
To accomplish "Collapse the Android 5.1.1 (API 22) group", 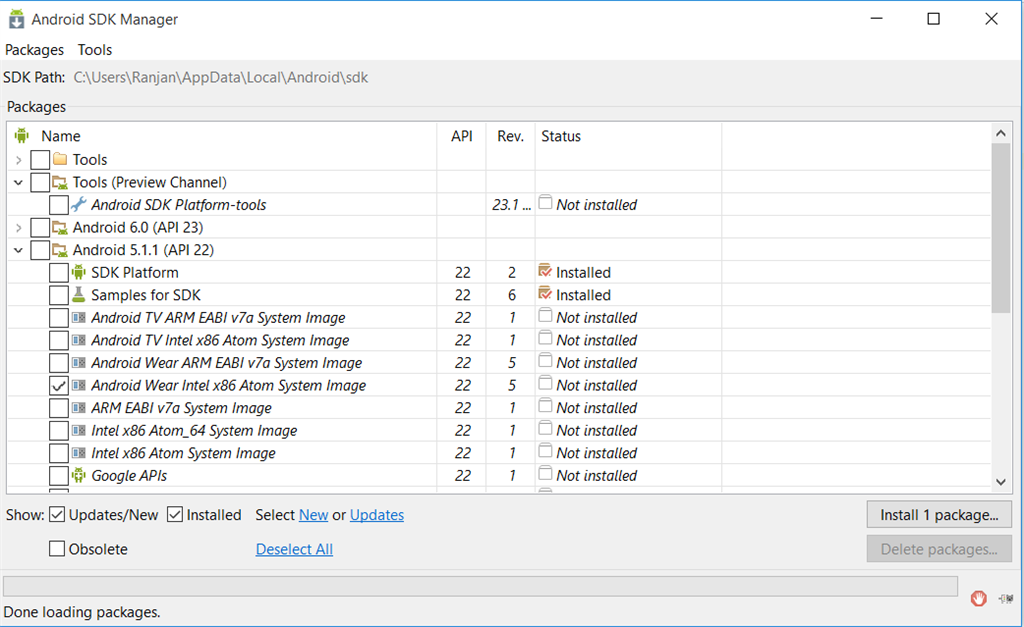I will coord(19,250).
